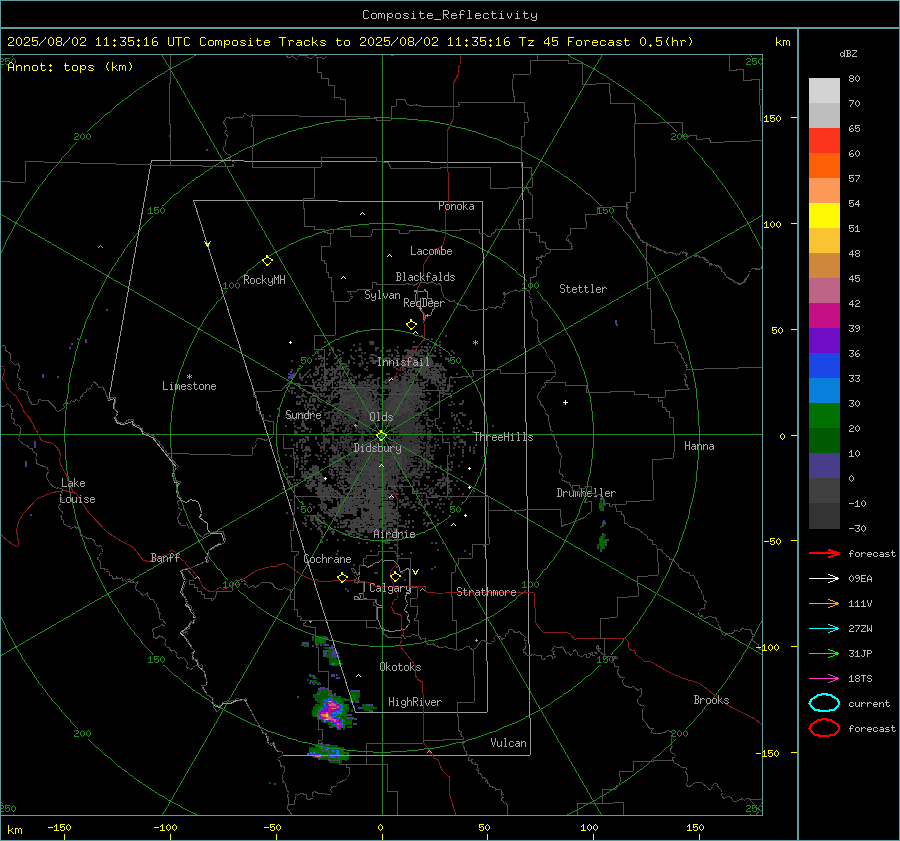The width and height of the screenshot is (900, 841).
Task: Select the light blue dBZ swatch
Action: pyautogui.click(x=824, y=390)
